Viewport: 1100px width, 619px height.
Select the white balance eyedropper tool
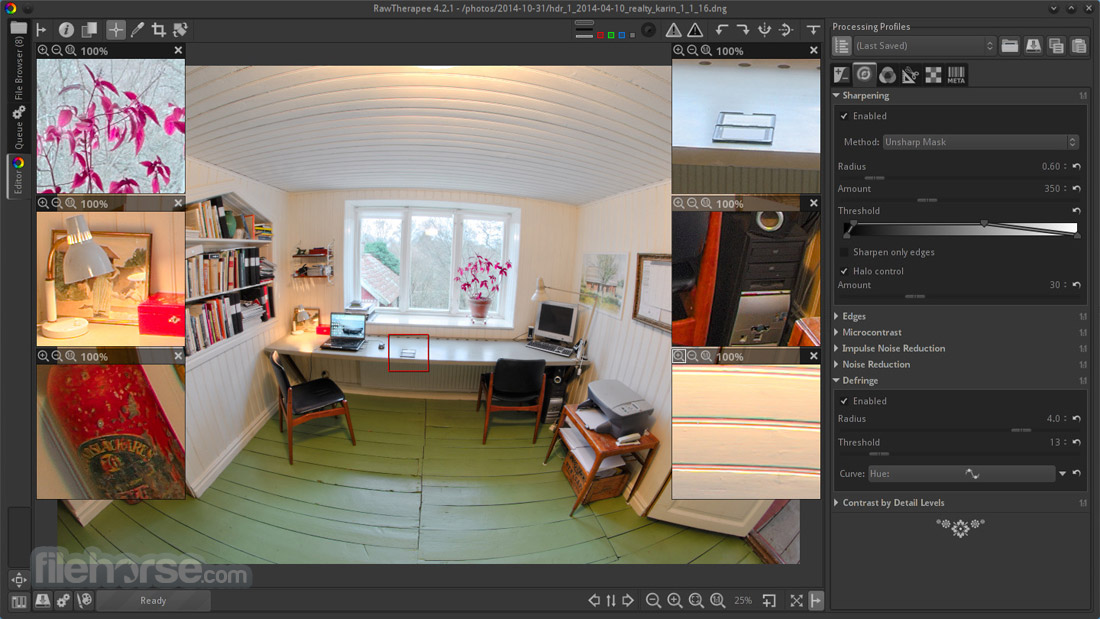click(138, 29)
